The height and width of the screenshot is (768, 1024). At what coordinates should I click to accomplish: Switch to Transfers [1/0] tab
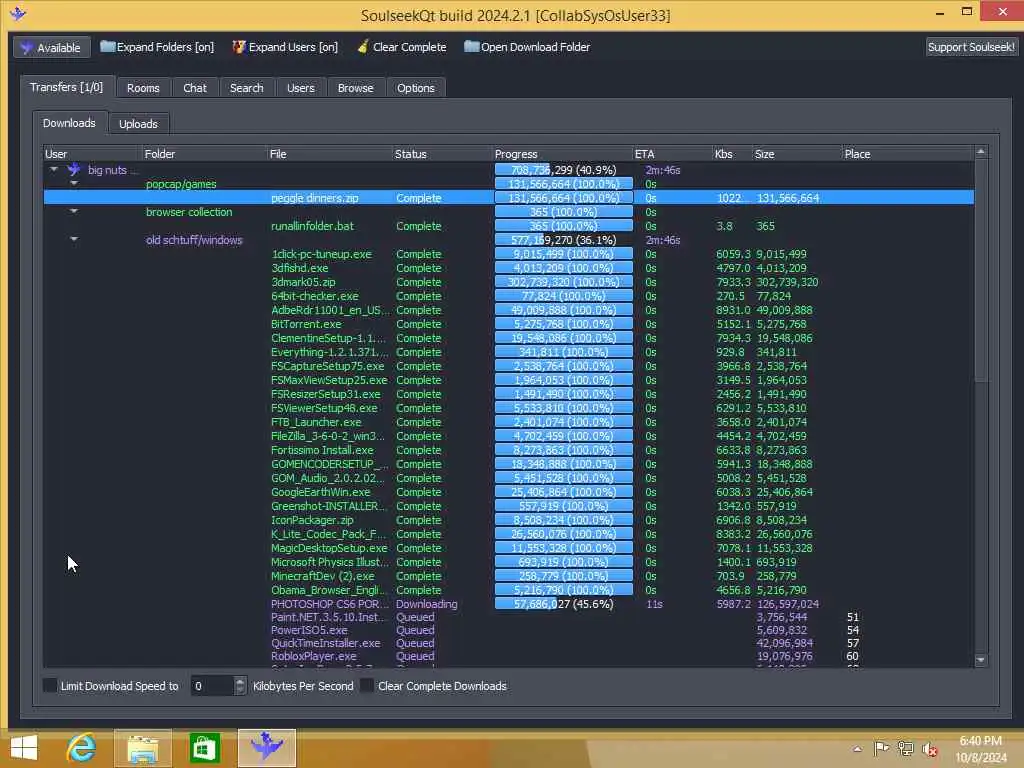click(x=67, y=87)
